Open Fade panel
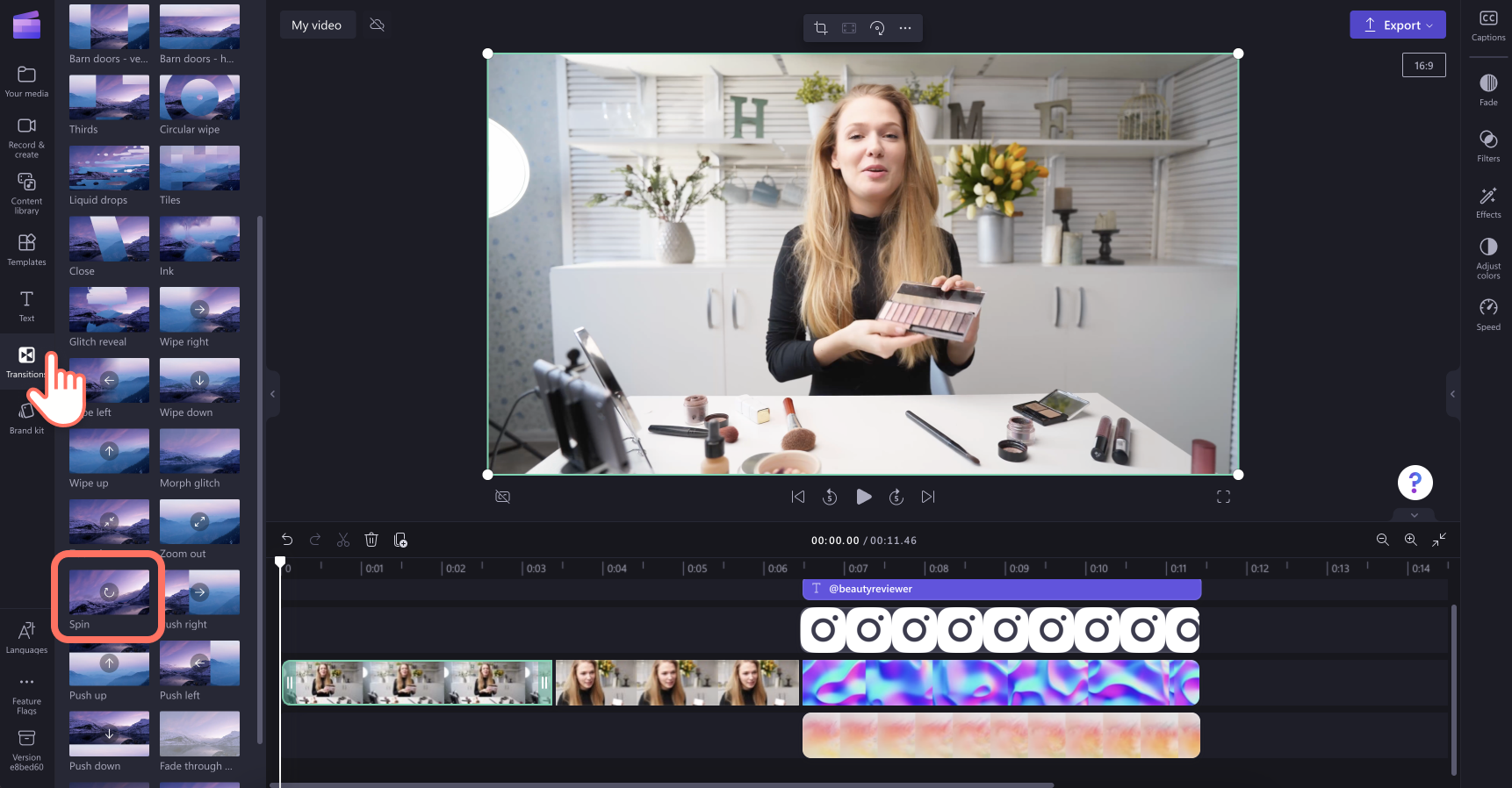The image size is (1512, 788). pos(1488,90)
